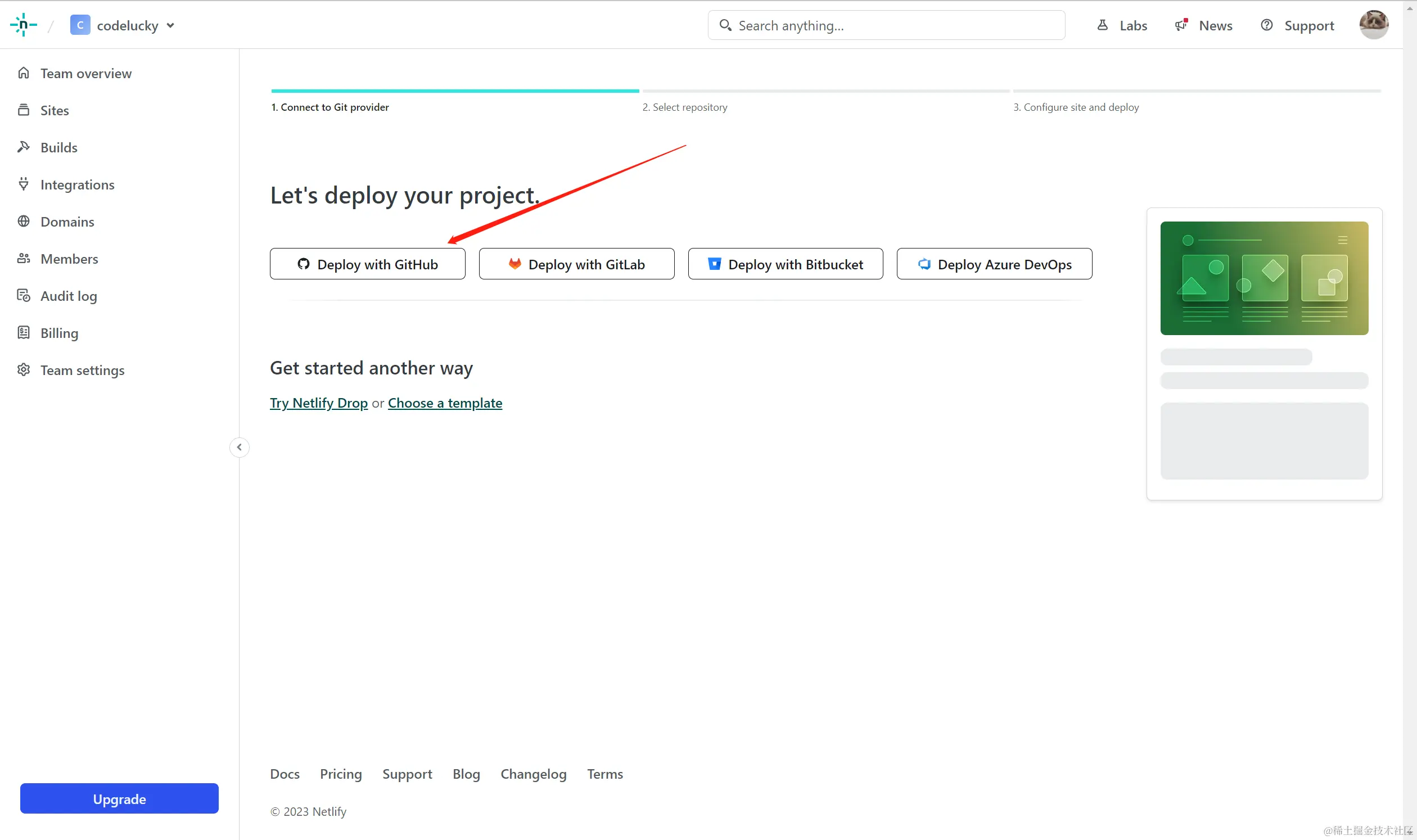The image size is (1417, 840).
Task: Click the GitHub octocat icon
Action: click(304, 264)
